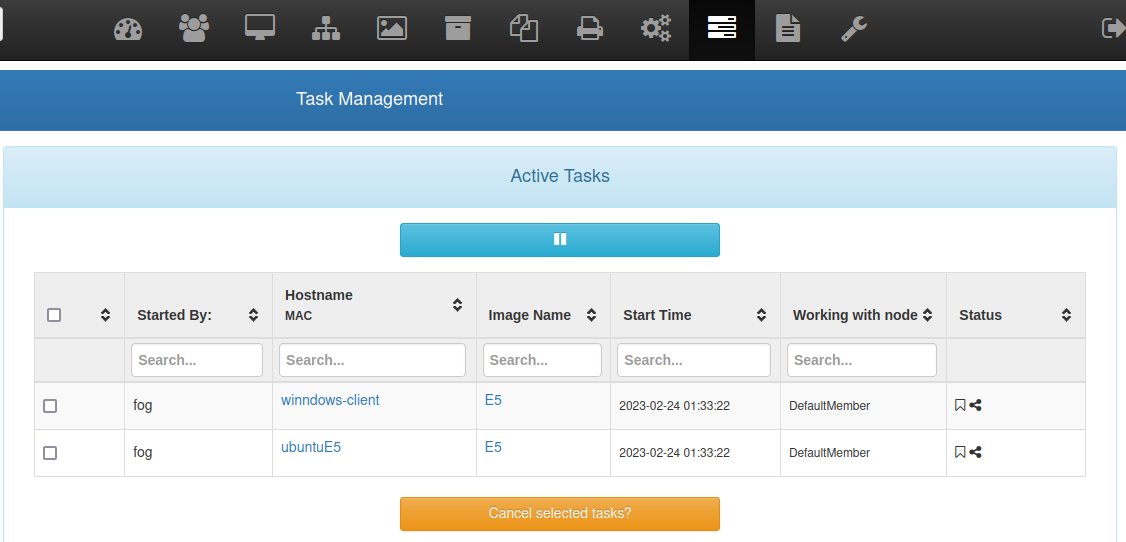Viewport: 1126px width, 542px height.
Task: Click the Active Tasks heading
Action: (560, 176)
